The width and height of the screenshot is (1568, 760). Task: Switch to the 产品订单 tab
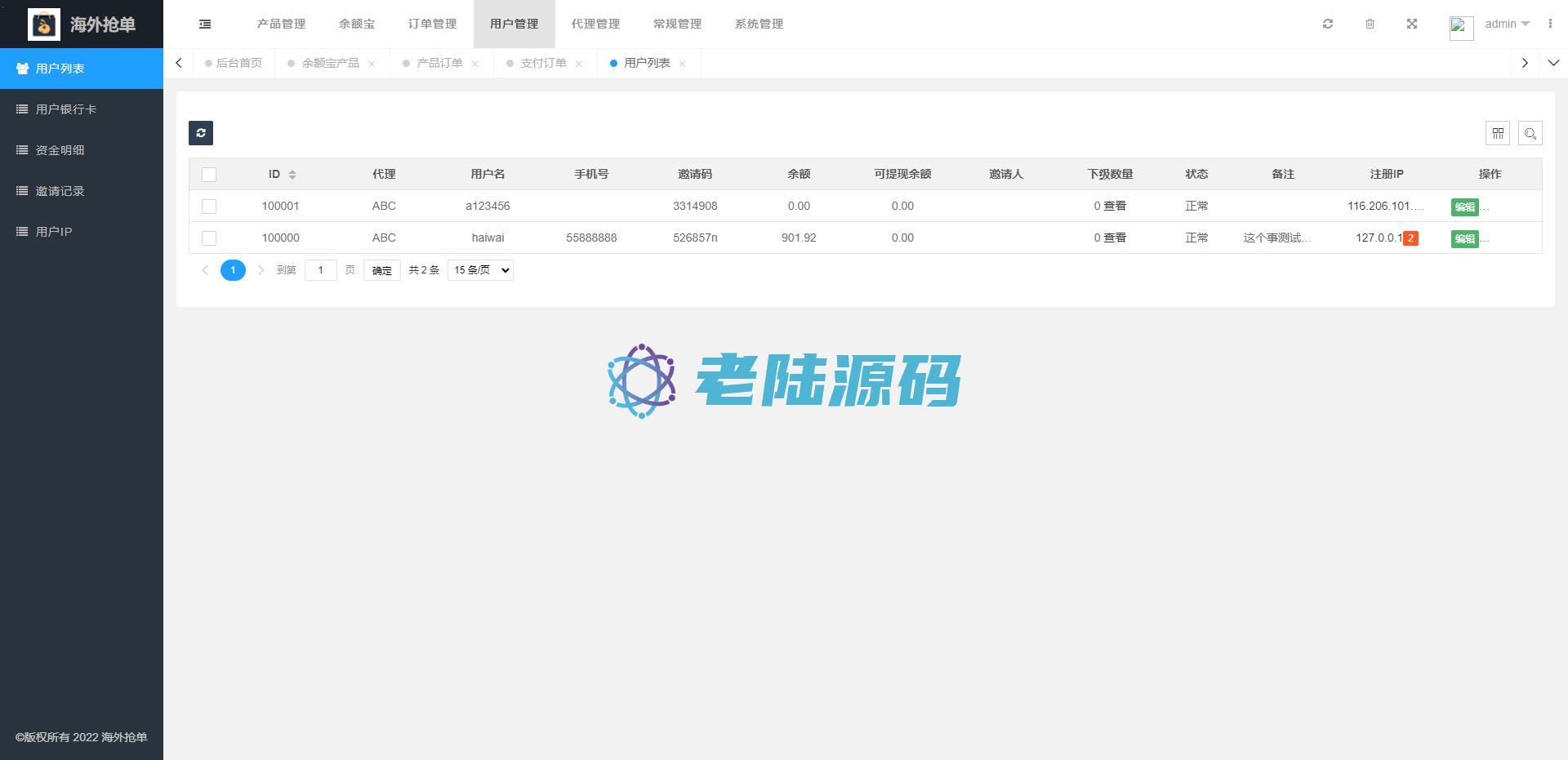point(439,63)
